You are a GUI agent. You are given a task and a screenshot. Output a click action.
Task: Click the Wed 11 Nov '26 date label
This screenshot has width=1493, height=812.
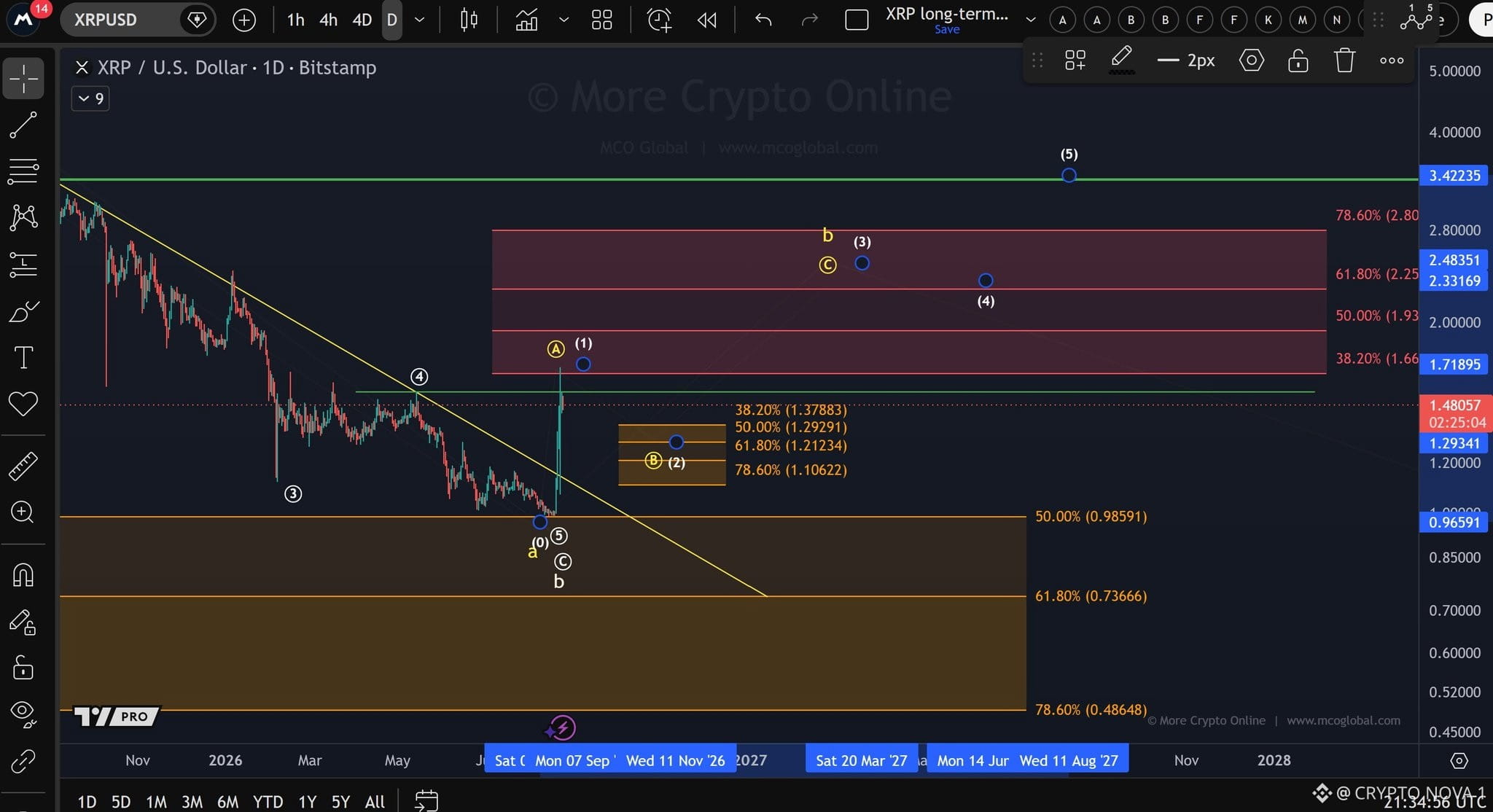pos(676,760)
